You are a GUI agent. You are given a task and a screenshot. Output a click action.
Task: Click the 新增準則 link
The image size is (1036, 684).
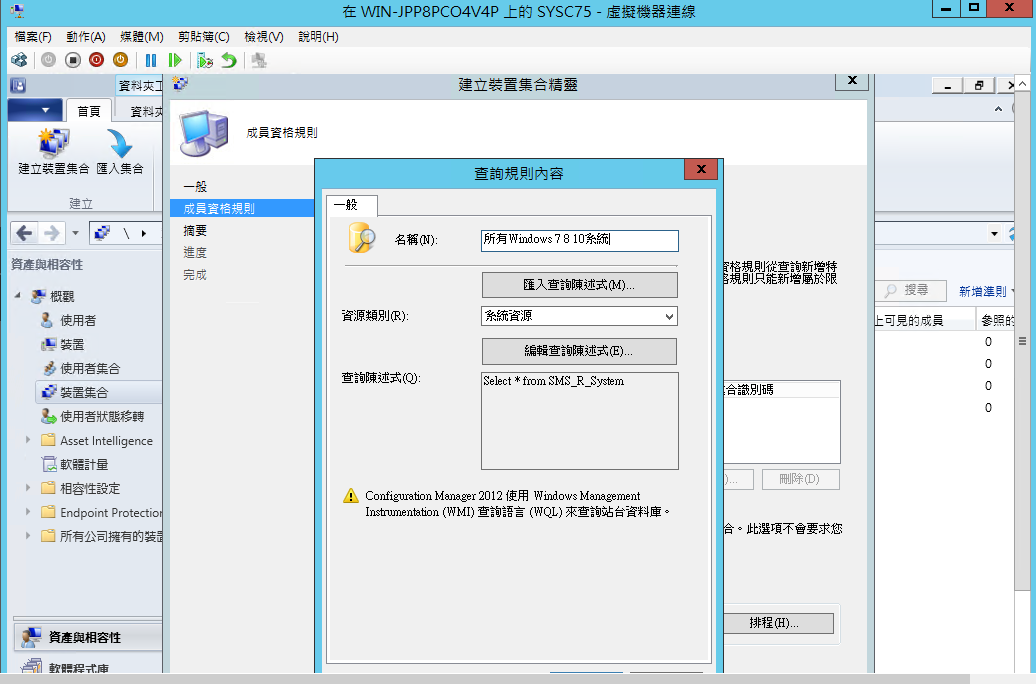[982, 291]
